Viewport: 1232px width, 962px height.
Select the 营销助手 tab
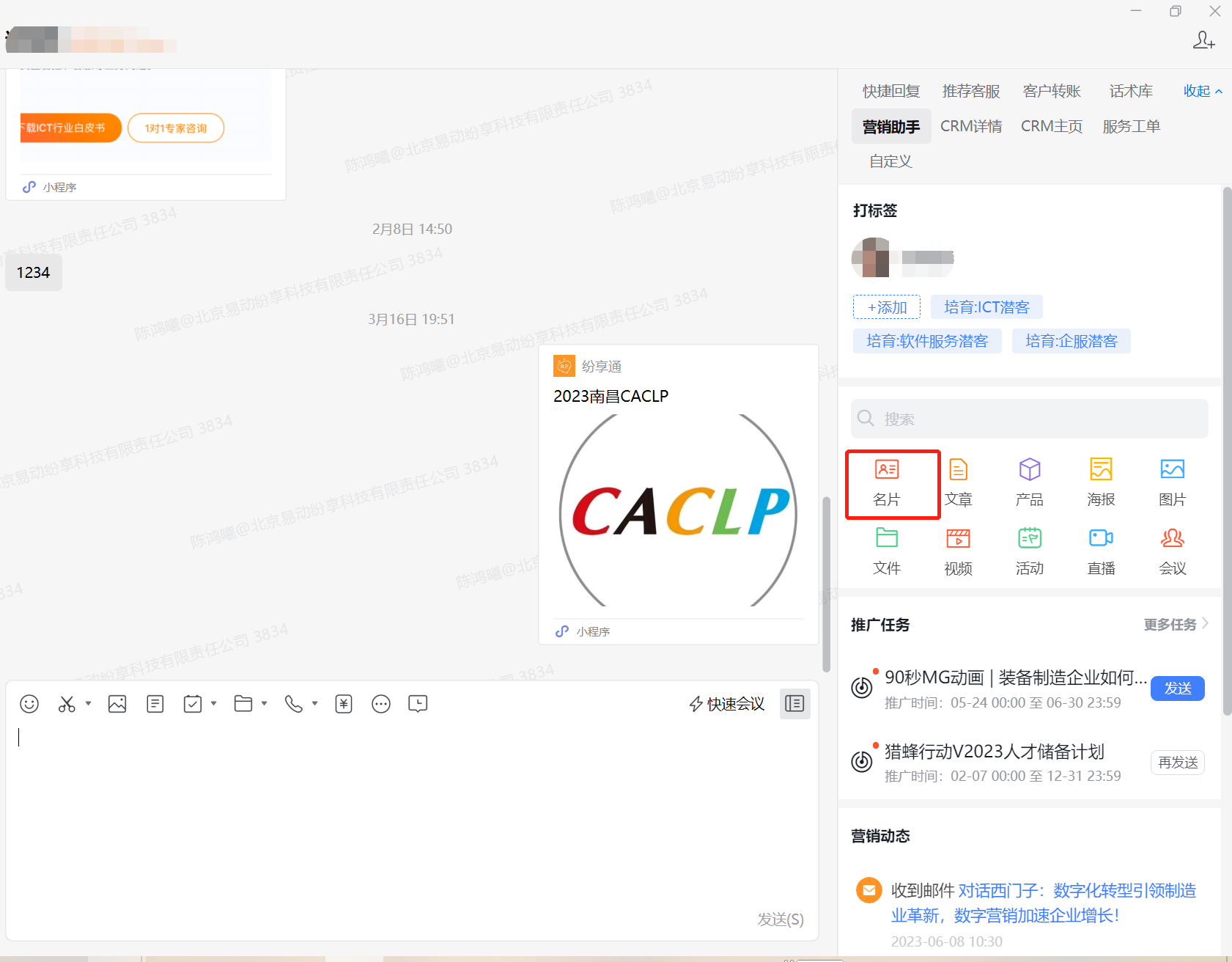891,126
